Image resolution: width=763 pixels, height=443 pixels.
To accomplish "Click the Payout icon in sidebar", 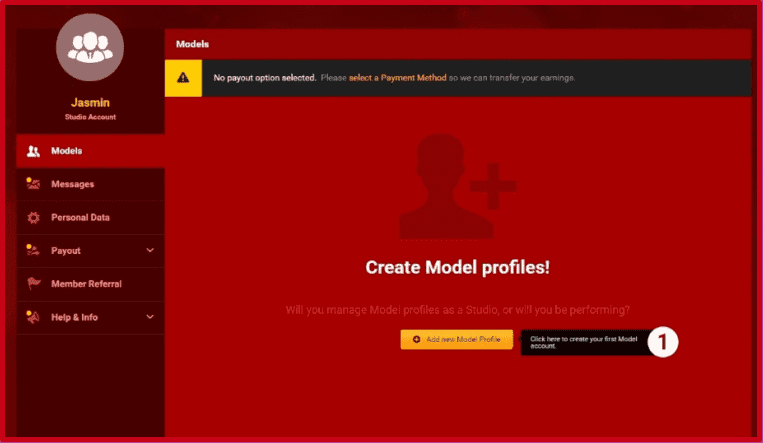I will pos(33,250).
